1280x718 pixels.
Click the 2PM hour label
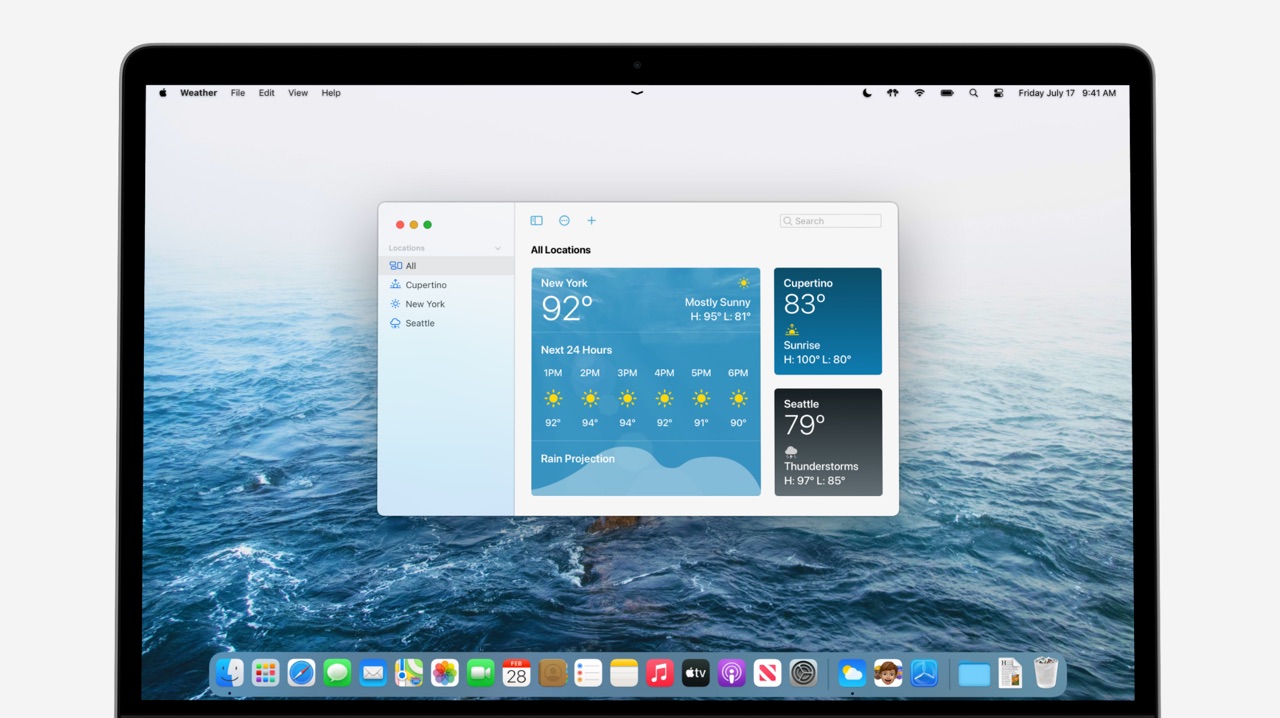pos(590,373)
